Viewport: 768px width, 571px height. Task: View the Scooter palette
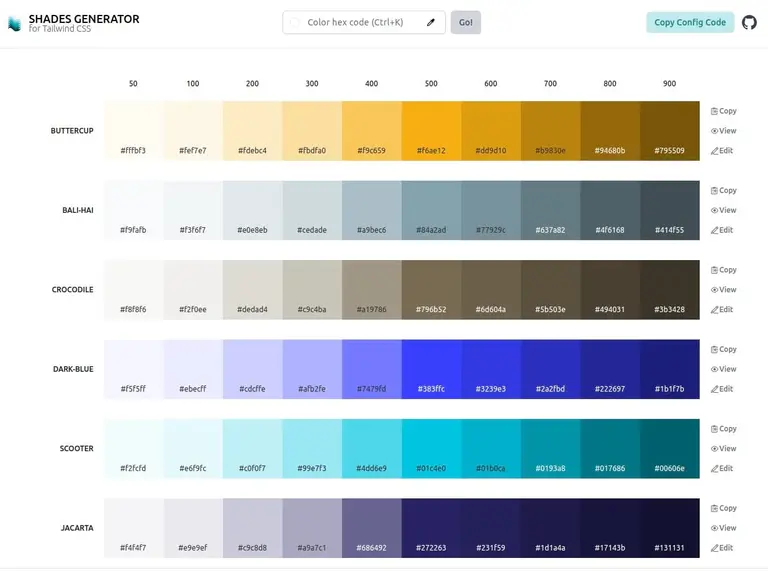click(x=723, y=449)
